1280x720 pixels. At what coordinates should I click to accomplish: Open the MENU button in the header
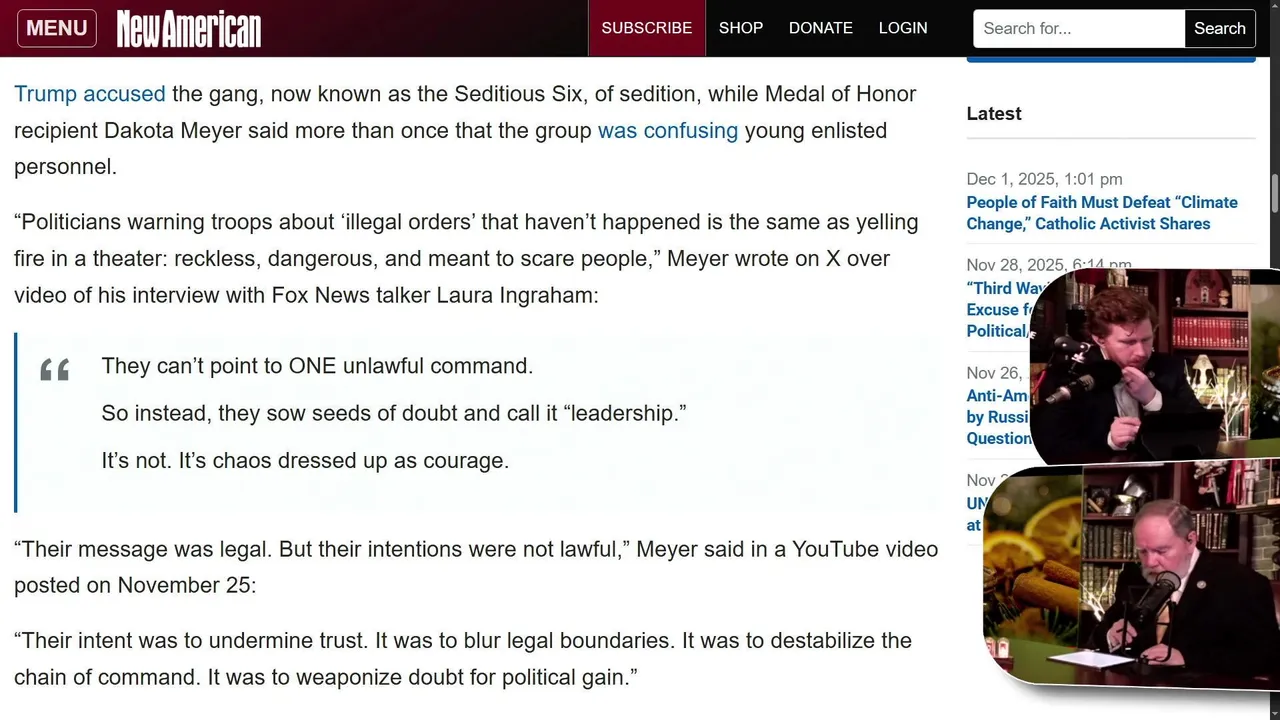57,28
